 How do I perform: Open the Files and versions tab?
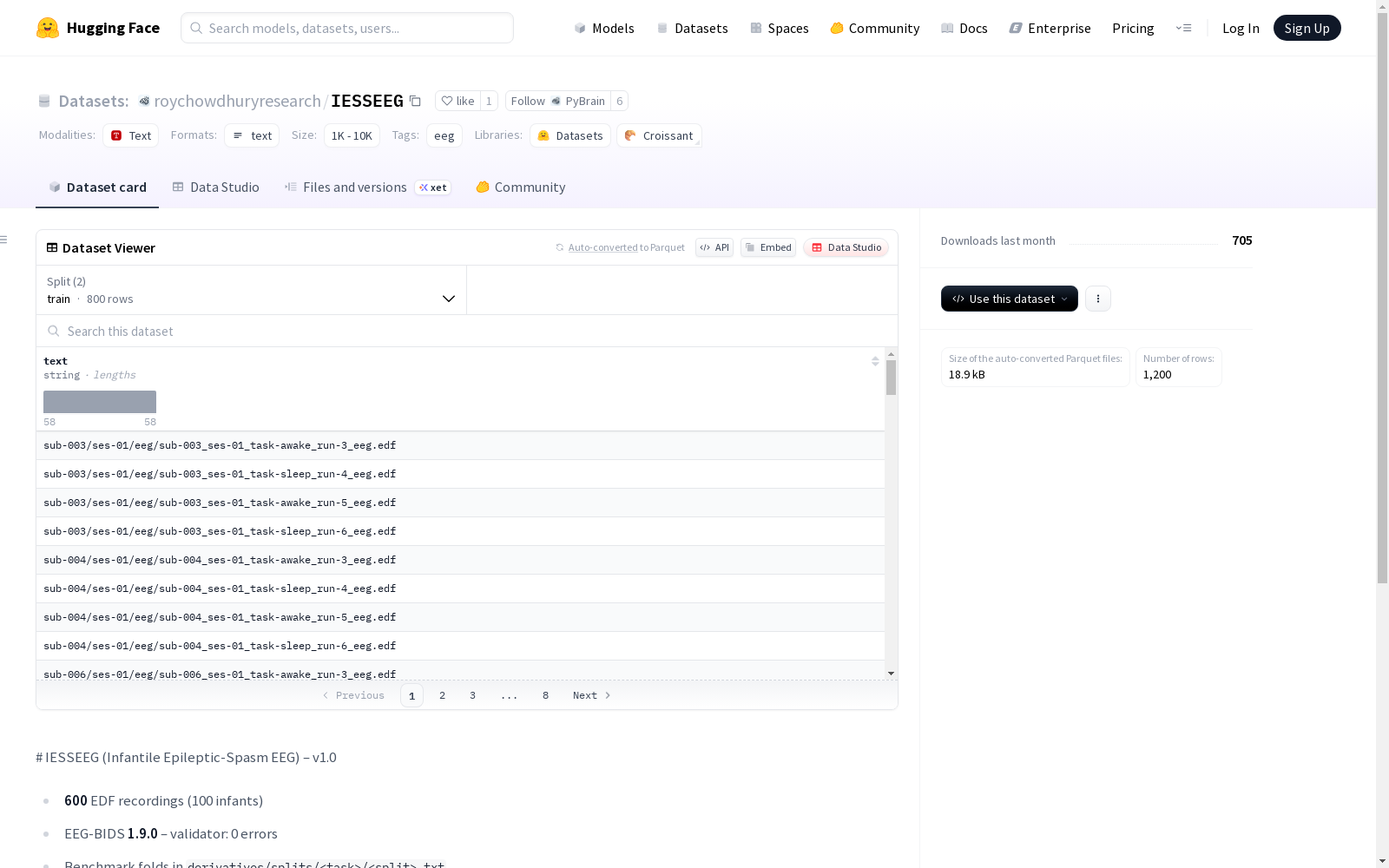point(367,187)
